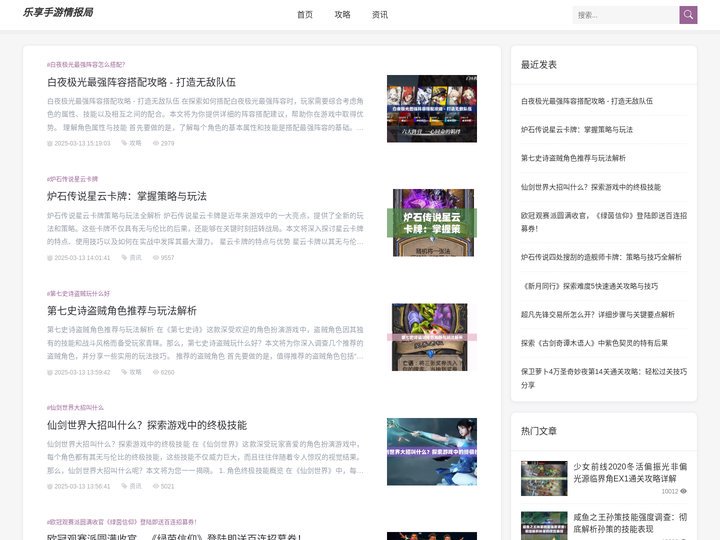The width and height of the screenshot is (720, 540).
Task: Click the eye views icon showing 5021
Action: click(156, 486)
